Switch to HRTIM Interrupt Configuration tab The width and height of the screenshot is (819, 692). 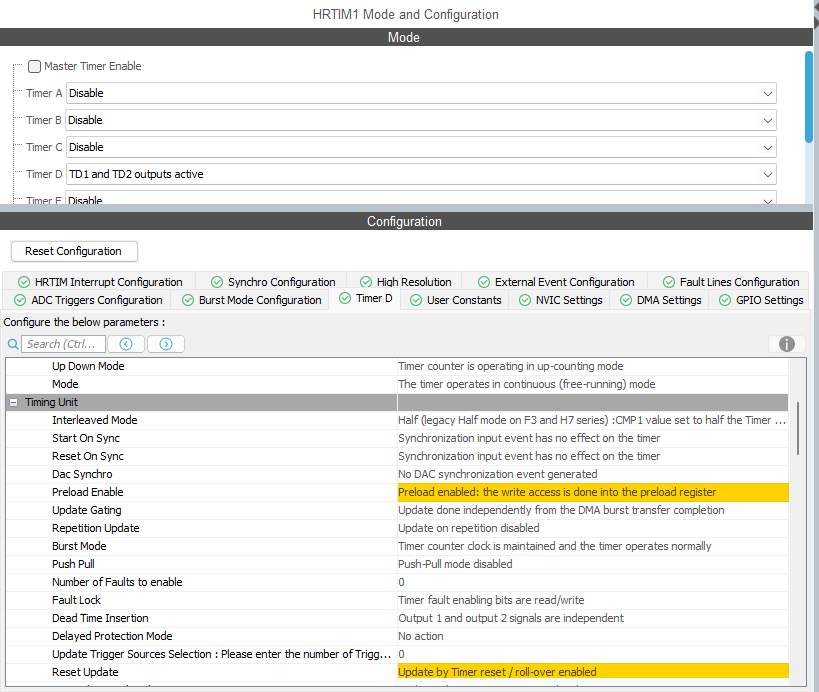(100, 282)
